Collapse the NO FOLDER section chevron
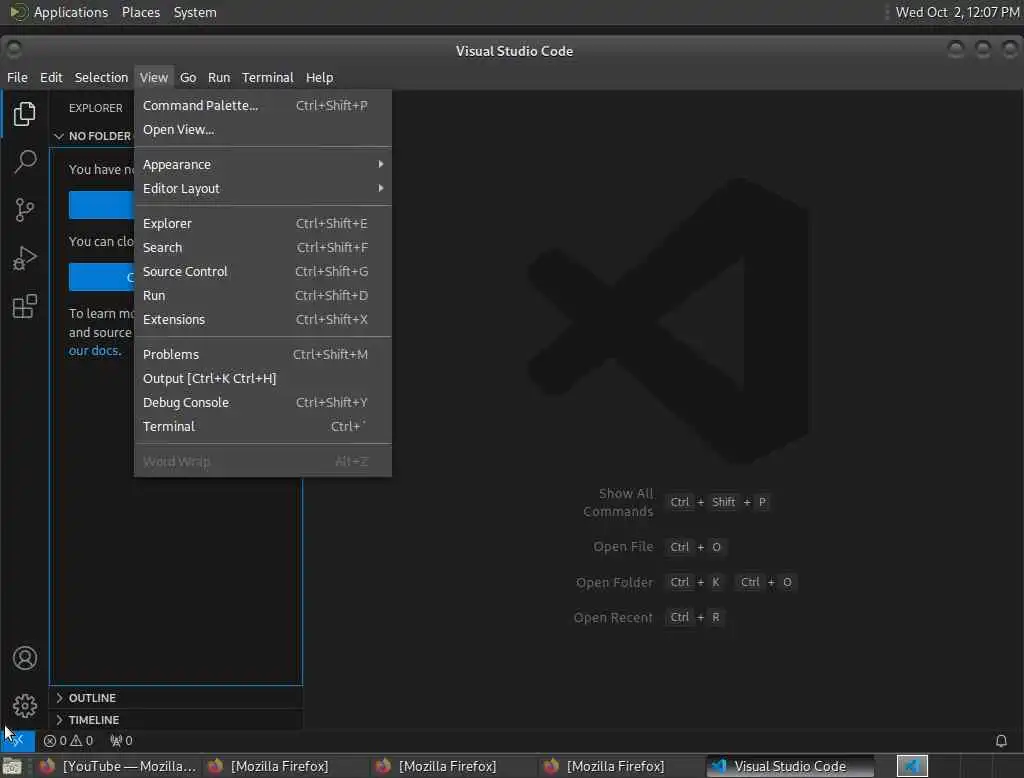 59,136
